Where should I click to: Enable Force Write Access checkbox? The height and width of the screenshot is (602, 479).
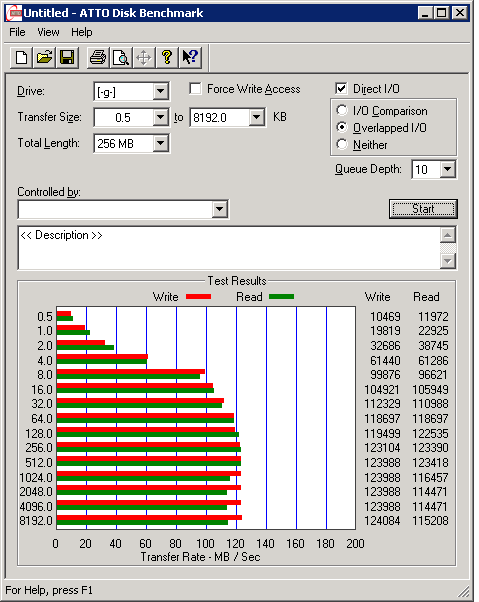(x=195, y=89)
